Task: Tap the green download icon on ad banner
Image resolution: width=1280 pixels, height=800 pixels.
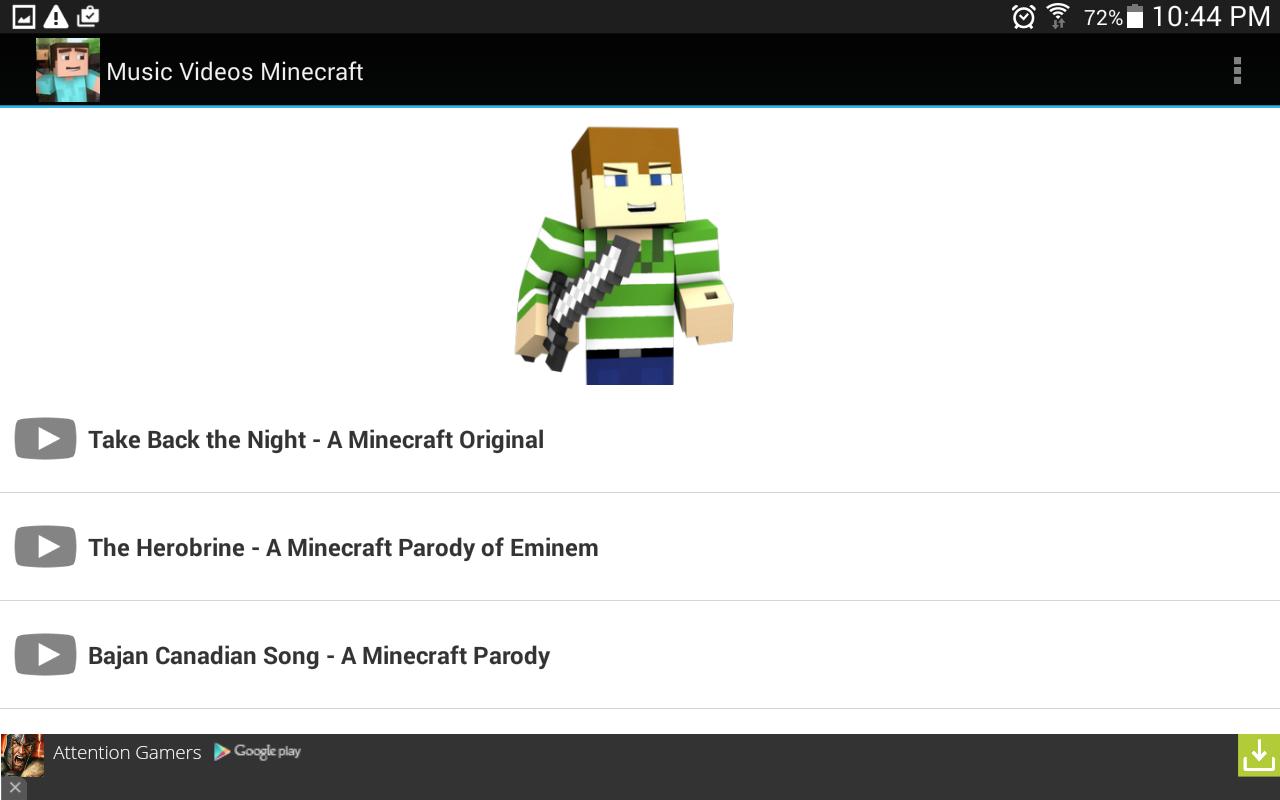Action: click(1257, 755)
